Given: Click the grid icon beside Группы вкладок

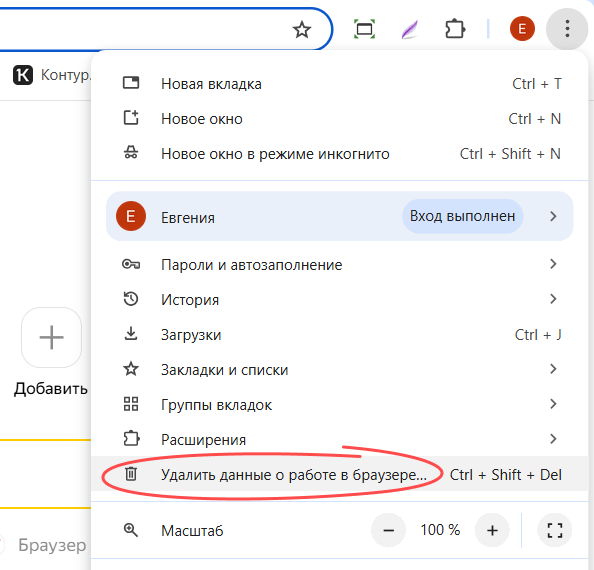Looking at the screenshot, I should 131,404.
